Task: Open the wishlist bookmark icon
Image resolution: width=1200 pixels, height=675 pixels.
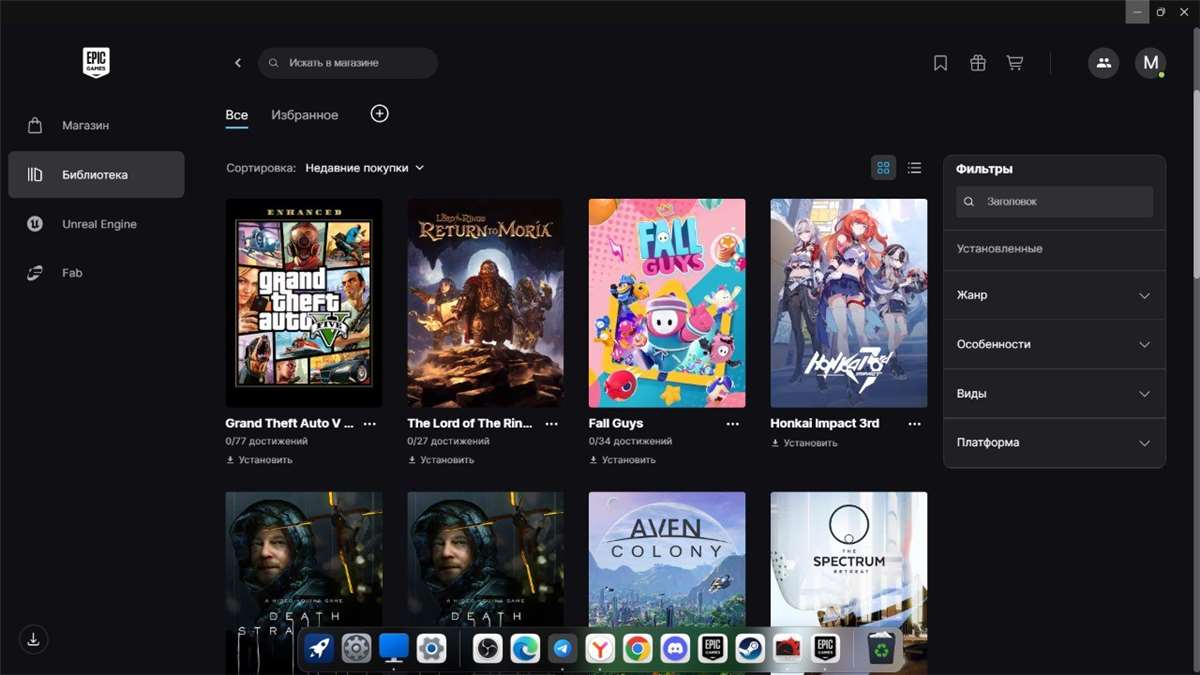Action: coord(940,63)
